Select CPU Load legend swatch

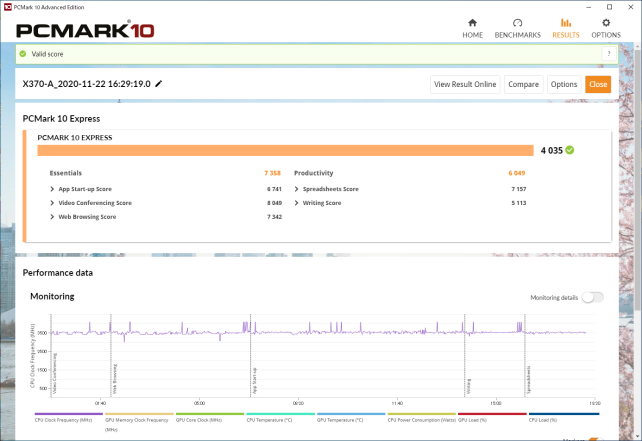(x=564, y=414)
